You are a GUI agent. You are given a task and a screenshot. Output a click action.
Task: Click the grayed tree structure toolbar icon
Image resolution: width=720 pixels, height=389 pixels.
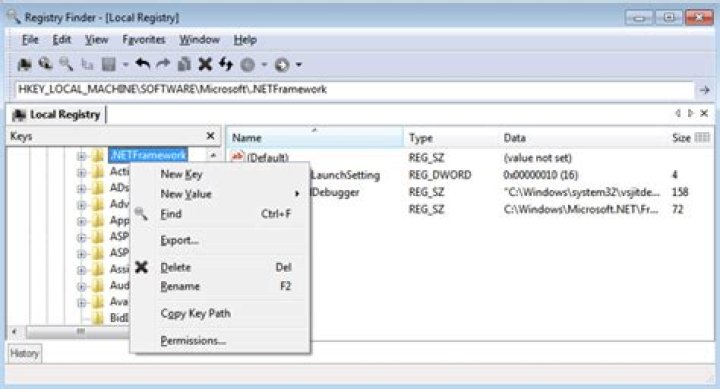[87, 64]
